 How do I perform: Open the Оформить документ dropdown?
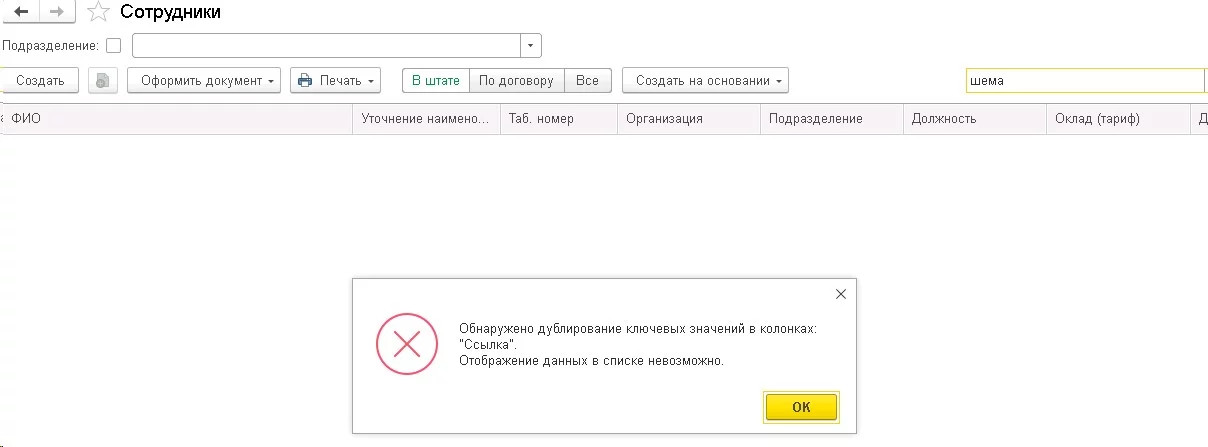207,81
